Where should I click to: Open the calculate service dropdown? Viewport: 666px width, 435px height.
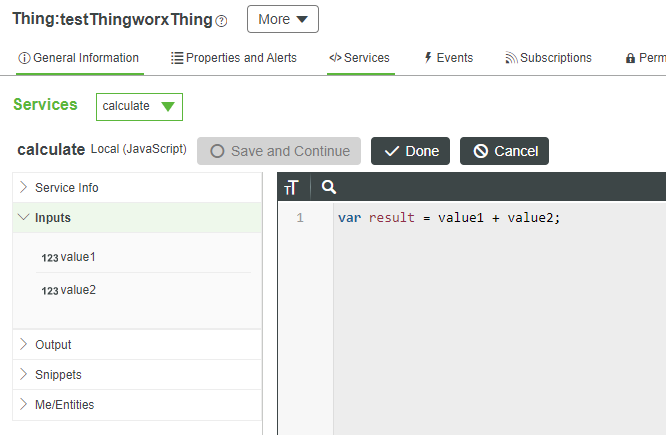pyautogui.click(x=139, y=107)
